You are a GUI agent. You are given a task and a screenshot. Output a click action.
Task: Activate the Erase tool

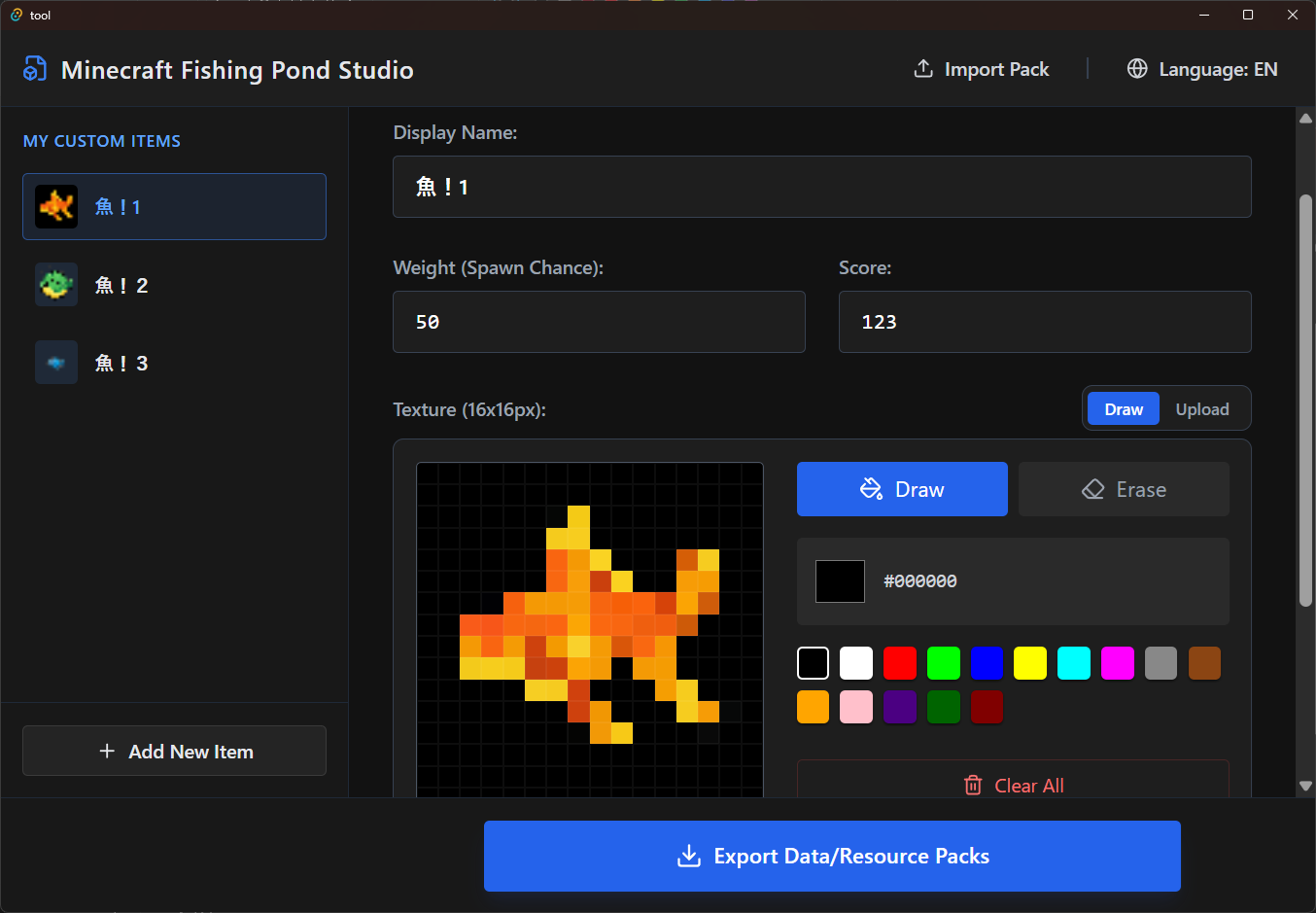pos(1124,489)
